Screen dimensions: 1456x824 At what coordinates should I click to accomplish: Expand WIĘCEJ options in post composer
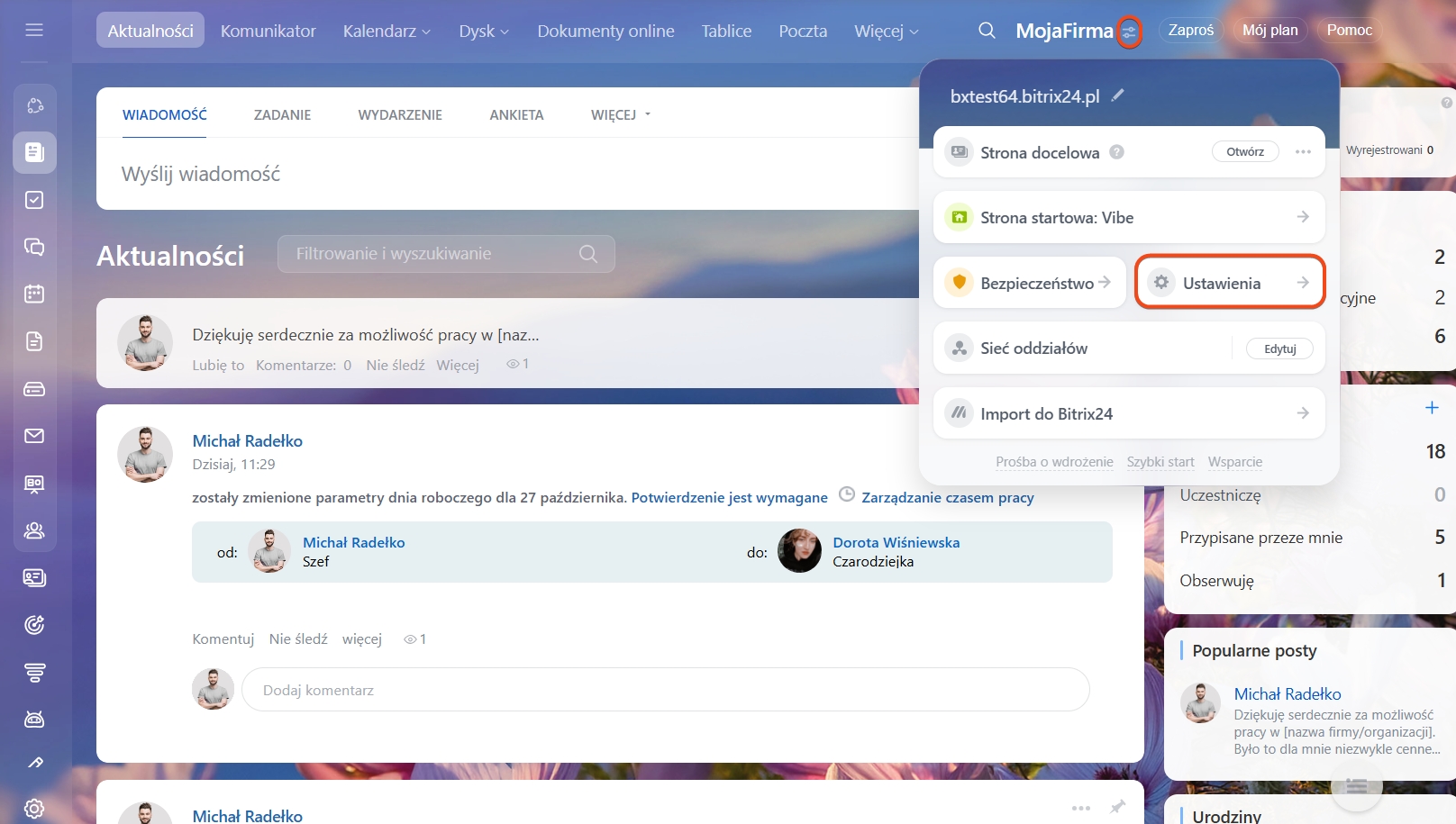coord(620,115)
